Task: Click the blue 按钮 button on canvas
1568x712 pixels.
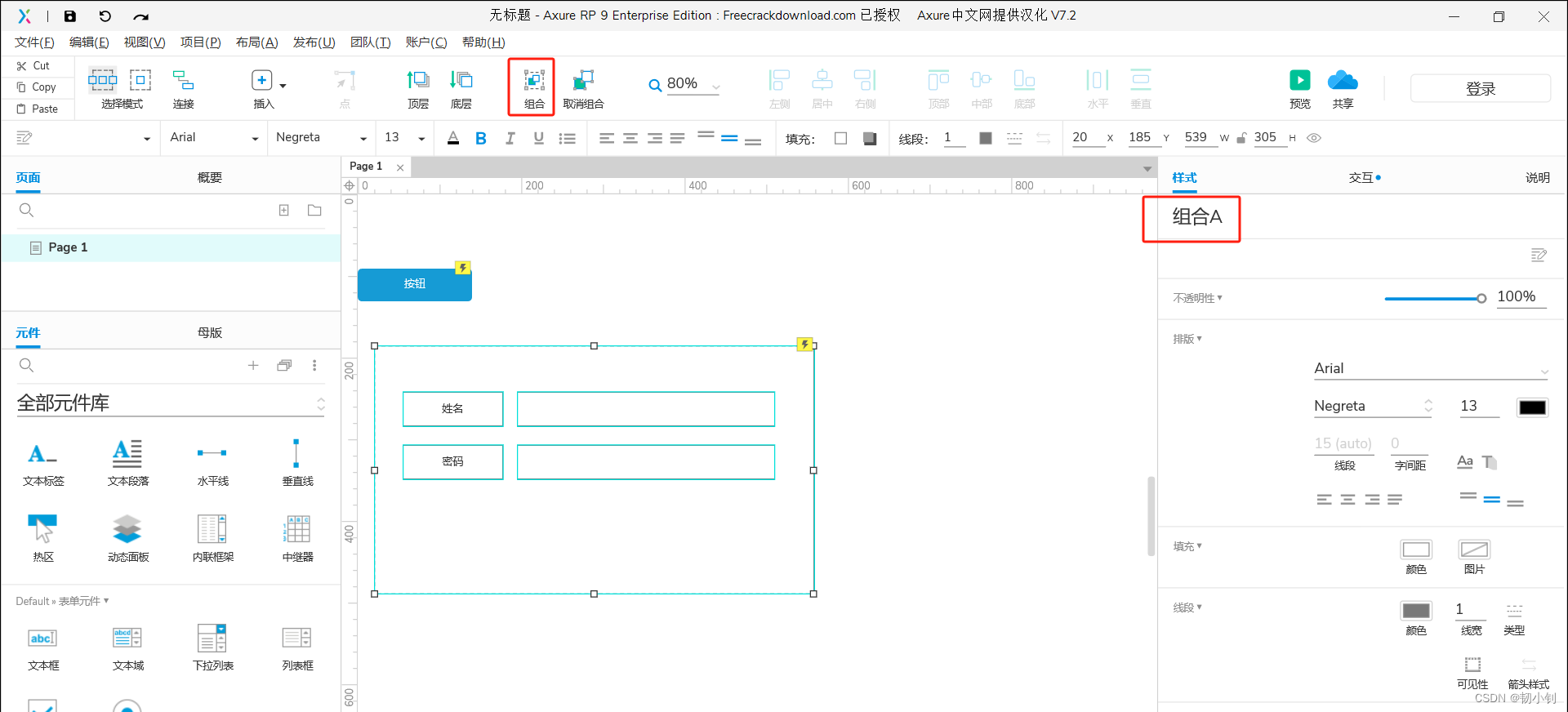Action: (415, 284)
